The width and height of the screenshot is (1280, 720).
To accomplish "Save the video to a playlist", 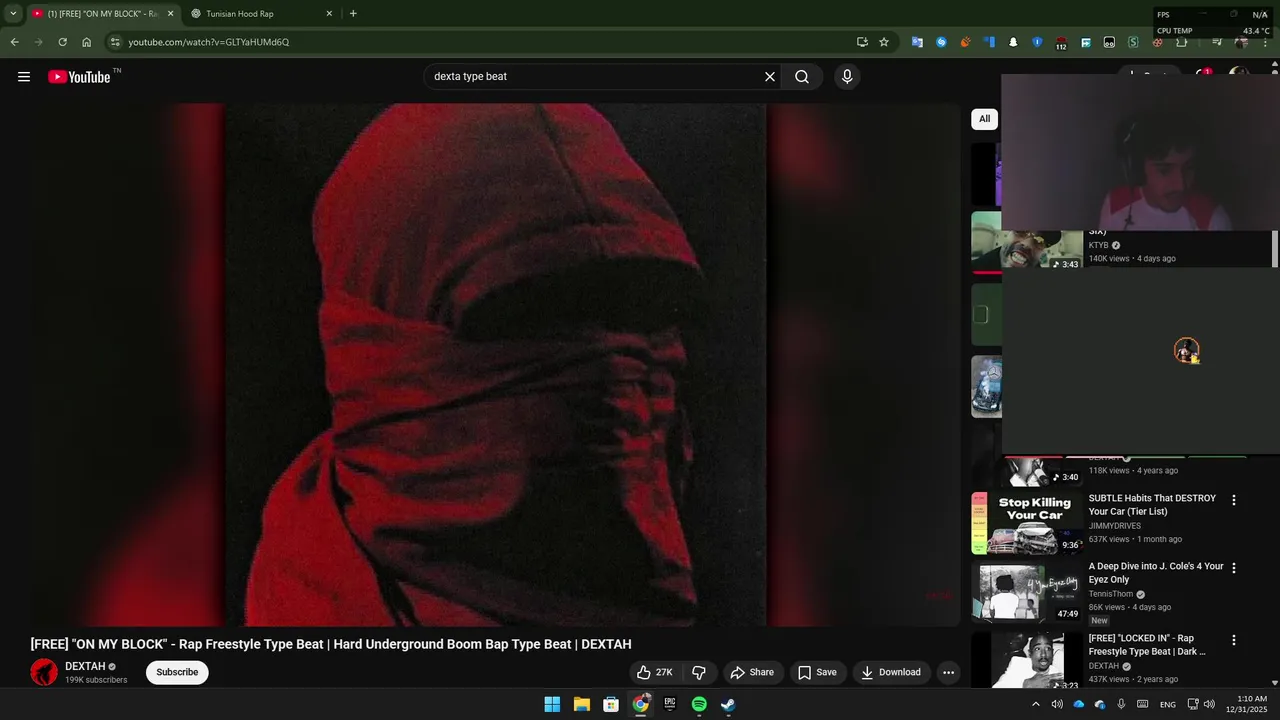I will pyautogui.click(x=817, y=672).
